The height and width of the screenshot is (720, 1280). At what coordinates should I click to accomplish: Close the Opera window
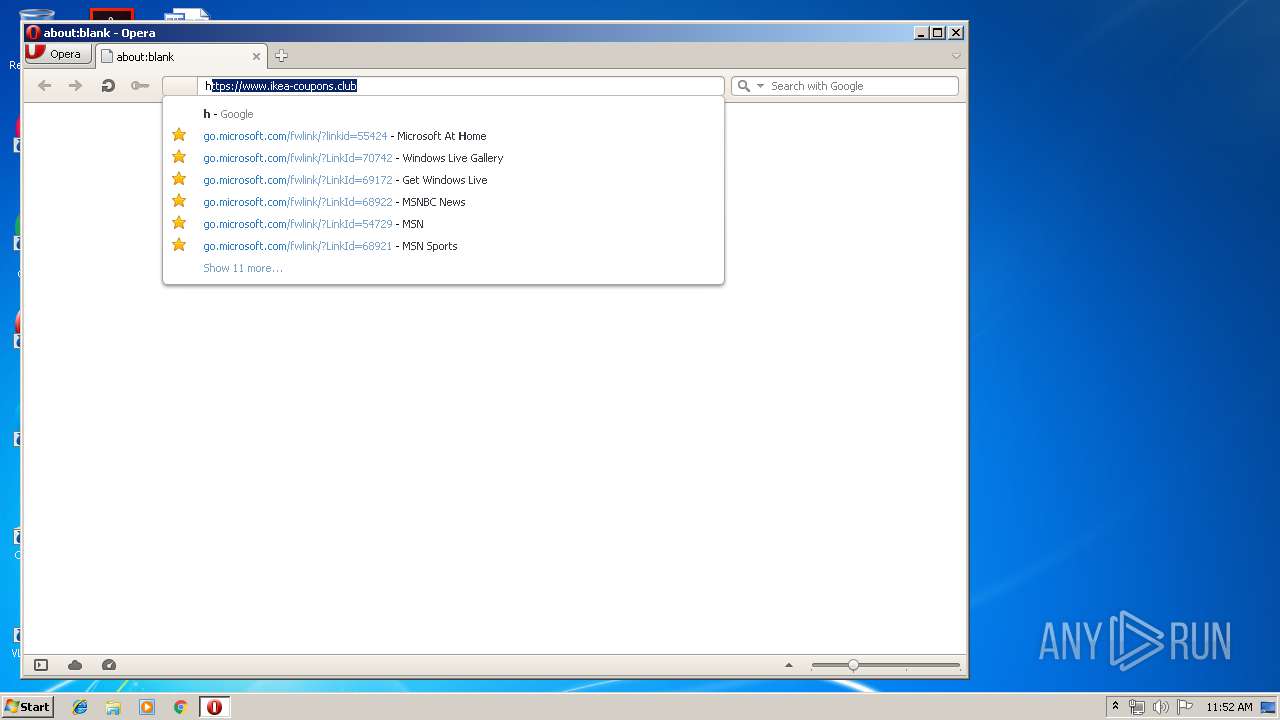point(956,33)
